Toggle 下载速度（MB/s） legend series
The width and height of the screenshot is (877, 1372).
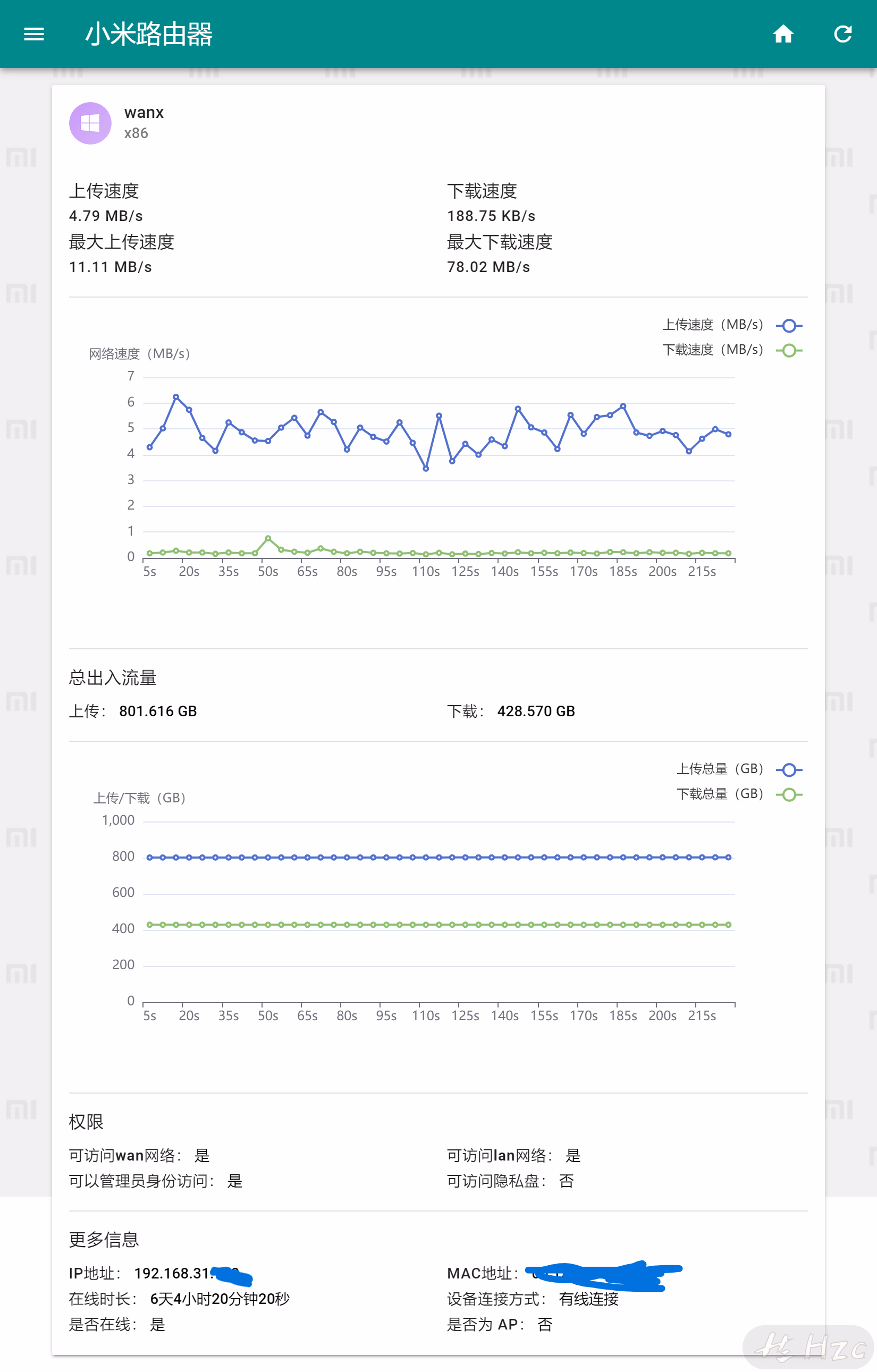coord(732,350)
